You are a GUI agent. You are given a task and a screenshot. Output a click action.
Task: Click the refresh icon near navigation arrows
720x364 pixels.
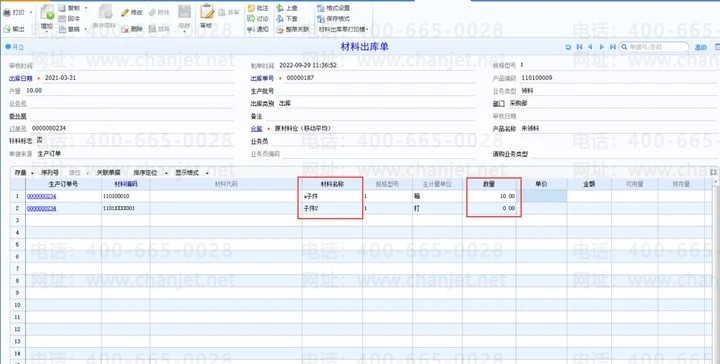coord(568,47)
